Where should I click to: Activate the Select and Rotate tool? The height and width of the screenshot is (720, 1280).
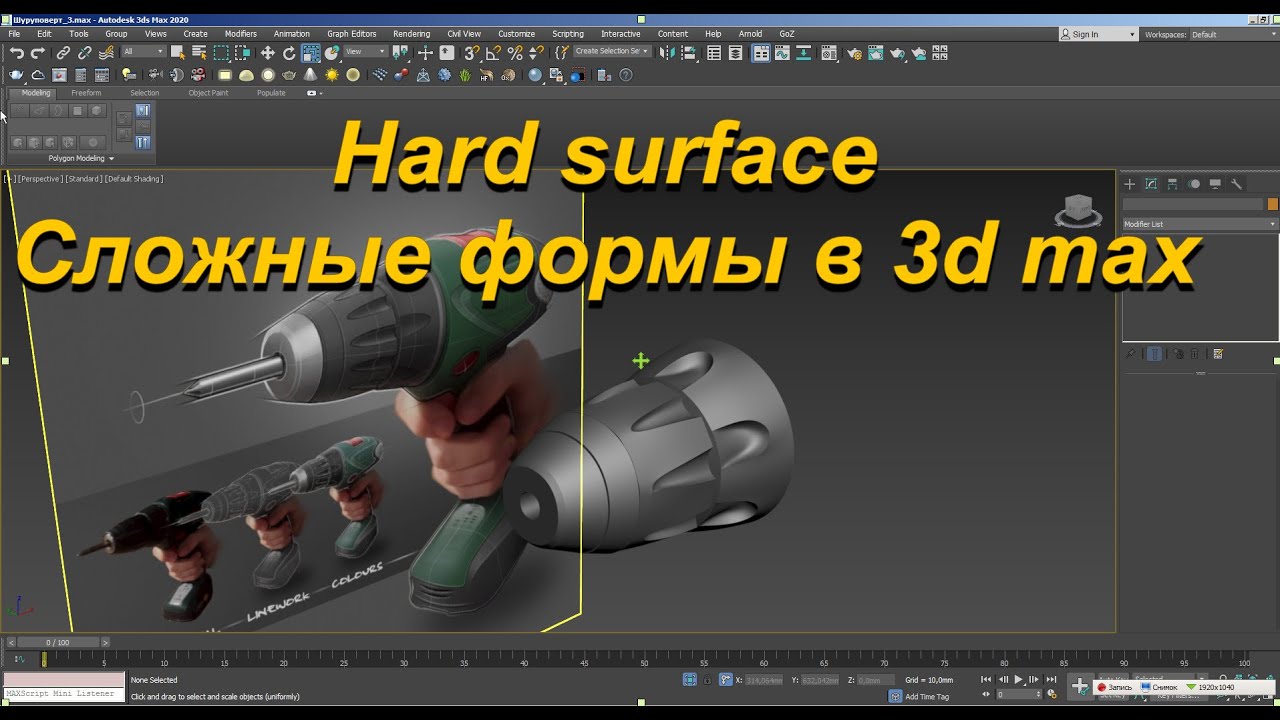[x=289, y=53]
